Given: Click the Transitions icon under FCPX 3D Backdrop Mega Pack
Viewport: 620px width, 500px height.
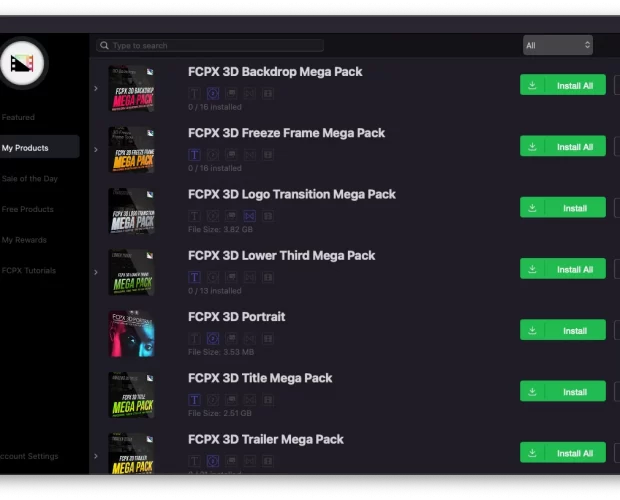Looking at the screenshot, I should point(250,94).
